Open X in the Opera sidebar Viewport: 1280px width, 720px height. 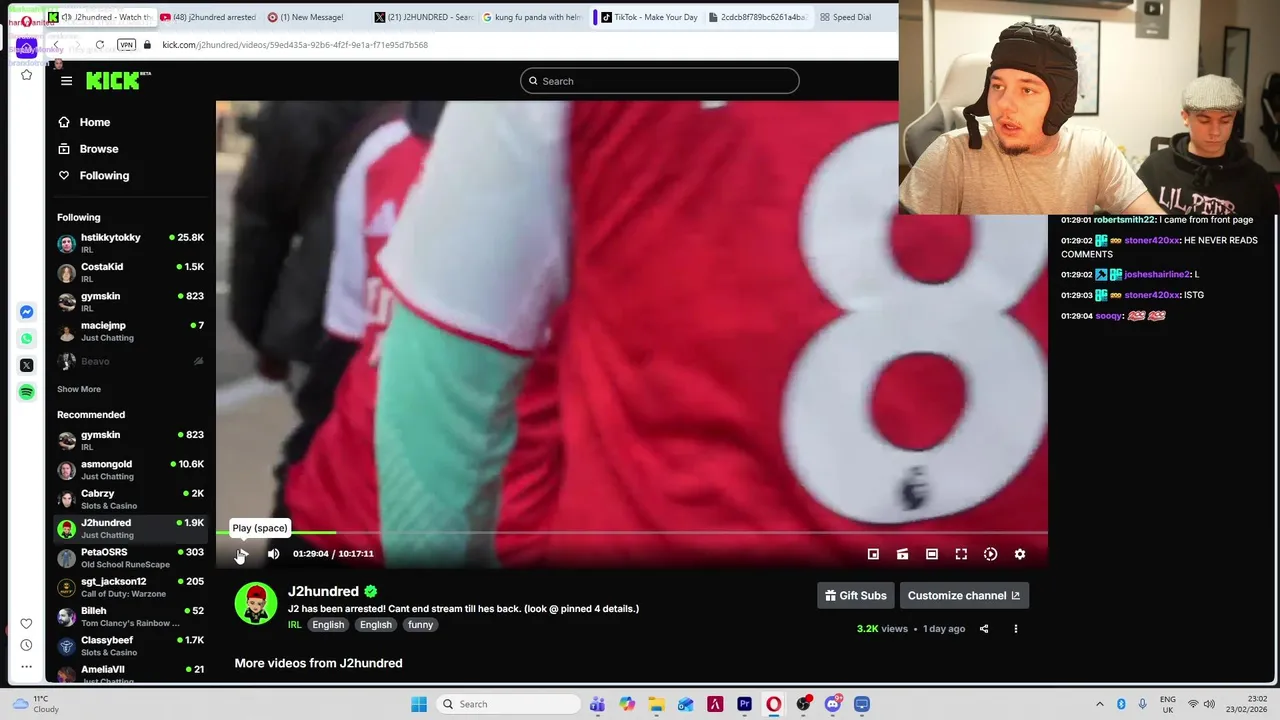coord(27,365)
